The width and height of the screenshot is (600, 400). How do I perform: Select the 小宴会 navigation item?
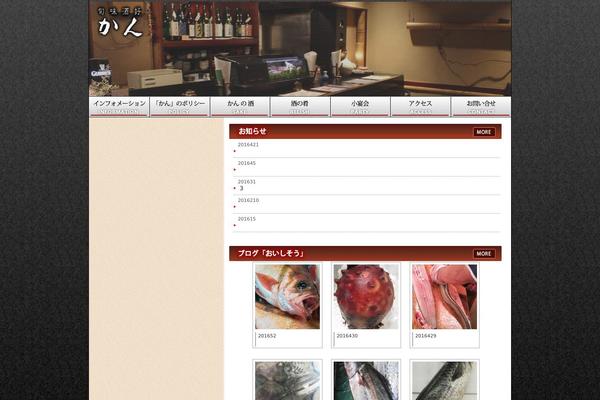pyautogui.click(x=360, y=107)
